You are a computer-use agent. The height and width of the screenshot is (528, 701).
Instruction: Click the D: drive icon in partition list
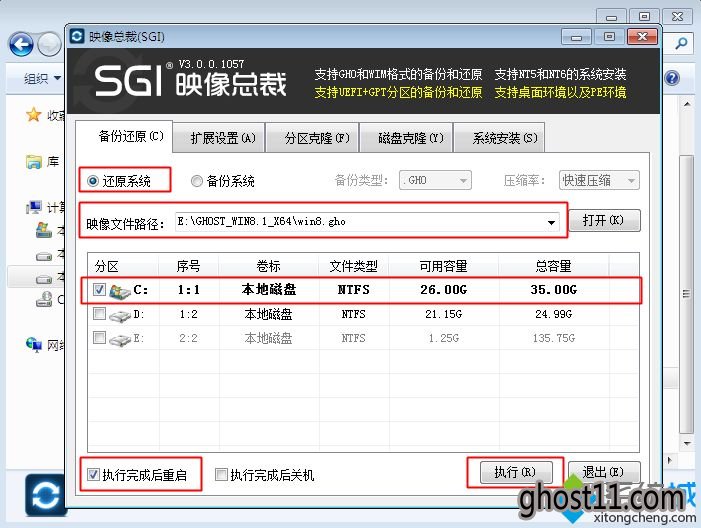[119, 316]
